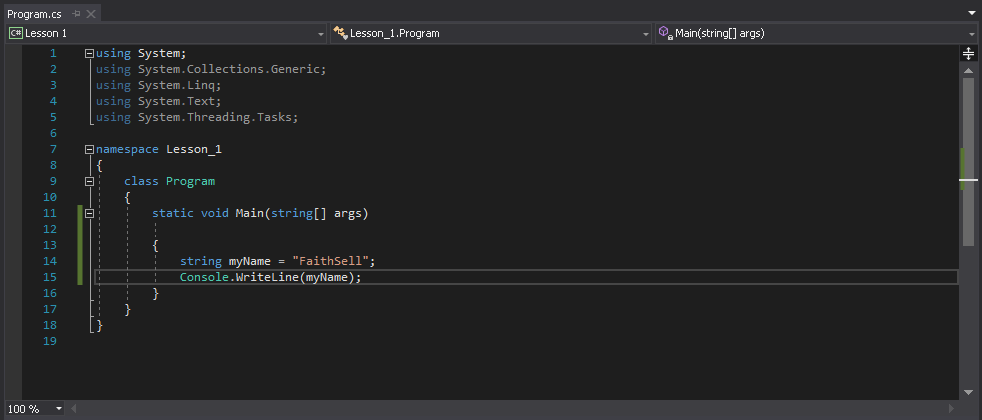This screenshot has width=982, height=420.
Task: Open the 100 % zoom dropdown
Action: 59,409
